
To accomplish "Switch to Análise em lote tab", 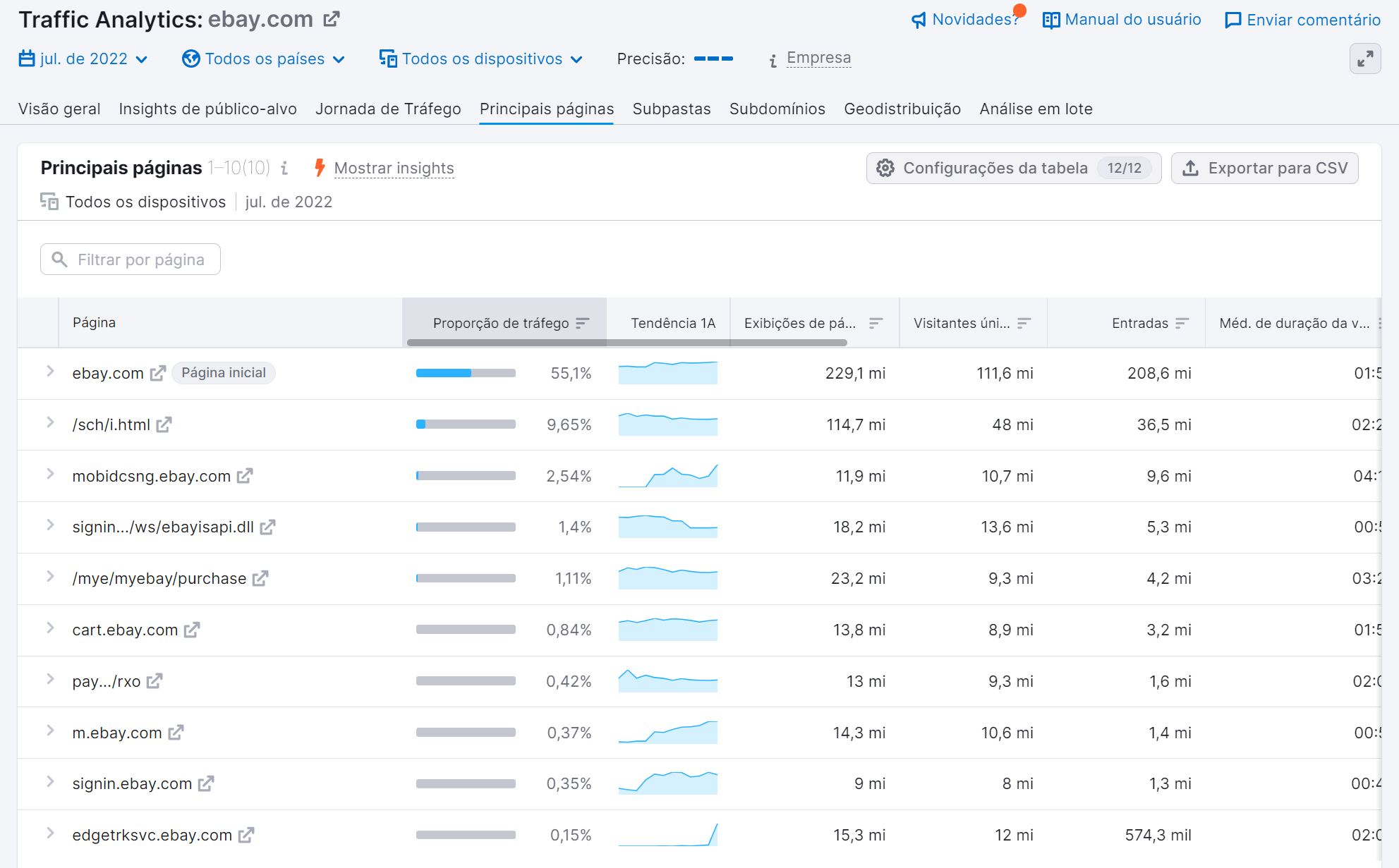I will point(1036,109).
